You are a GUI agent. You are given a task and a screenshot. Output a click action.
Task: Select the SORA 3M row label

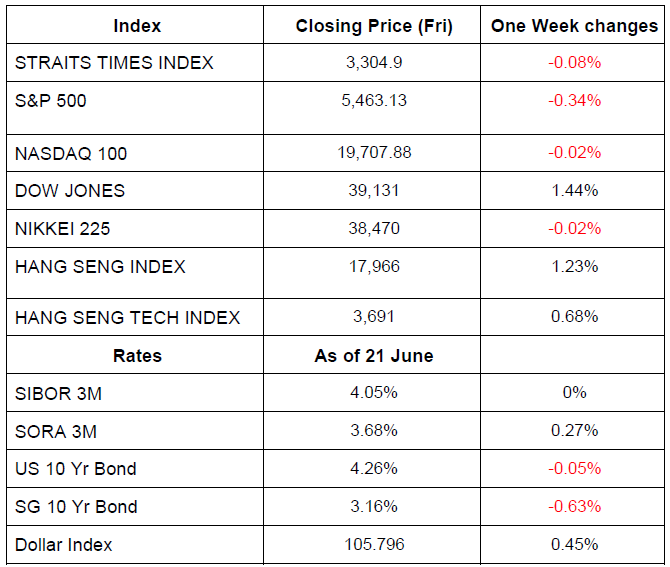coord(55,431)
